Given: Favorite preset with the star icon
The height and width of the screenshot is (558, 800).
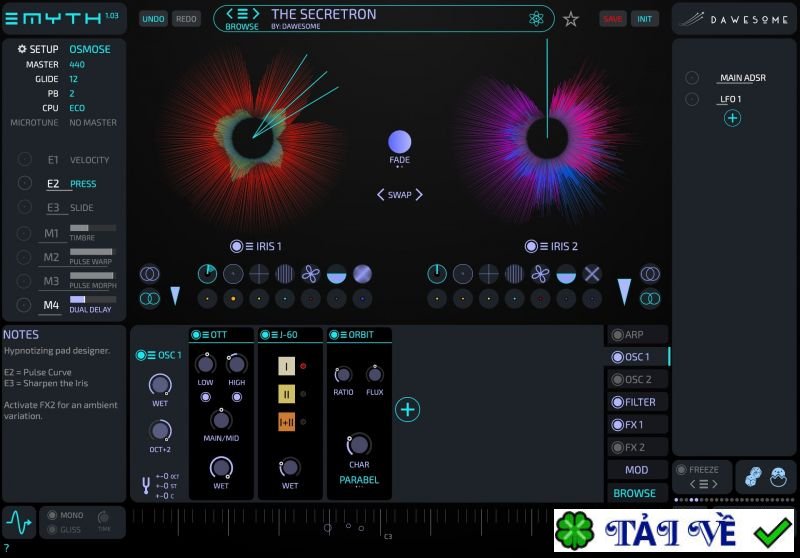Looking at the screenshot, I should tap(570, 19).
